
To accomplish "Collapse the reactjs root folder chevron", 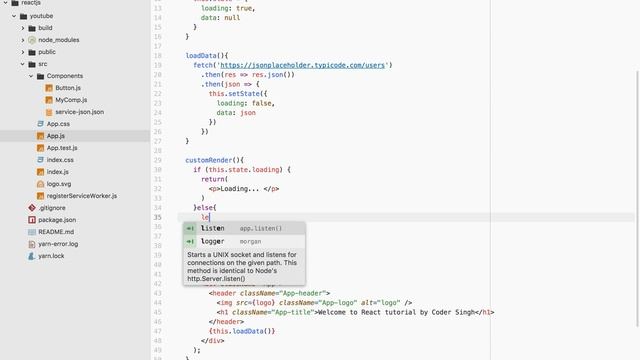I will click(x=6, y=3).
